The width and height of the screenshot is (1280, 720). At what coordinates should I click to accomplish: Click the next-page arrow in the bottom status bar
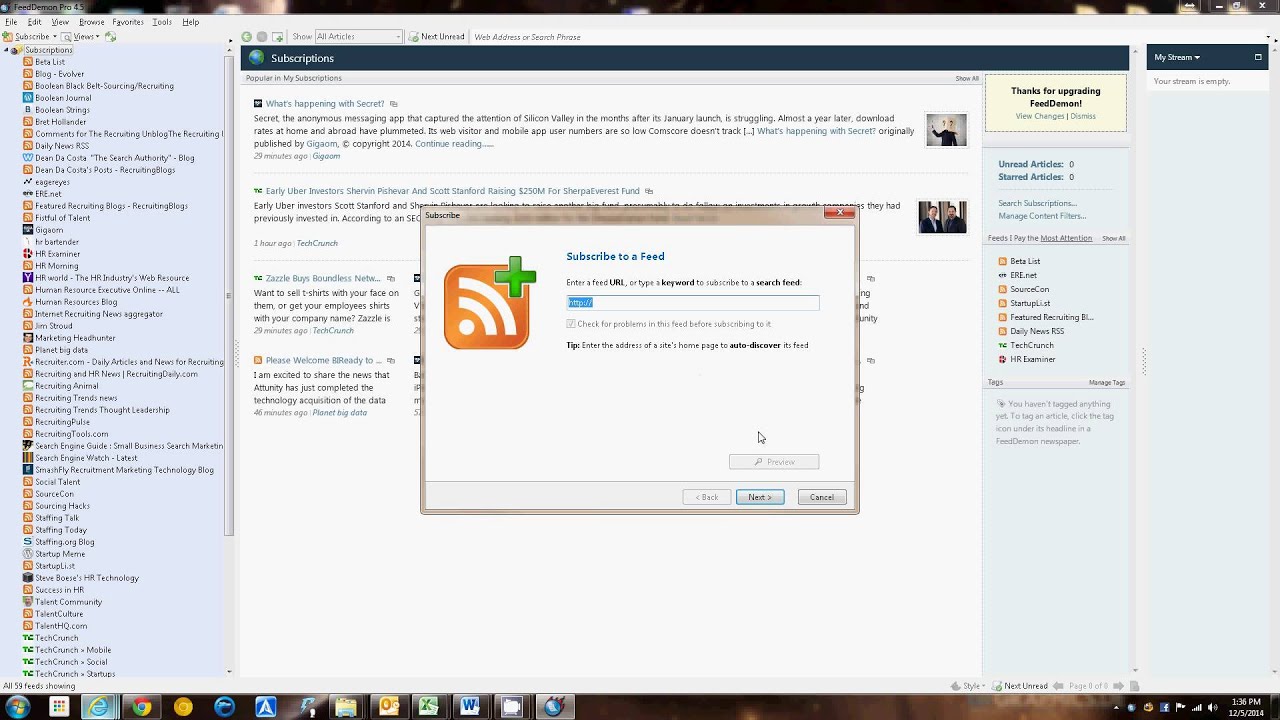coord(1119,686)
